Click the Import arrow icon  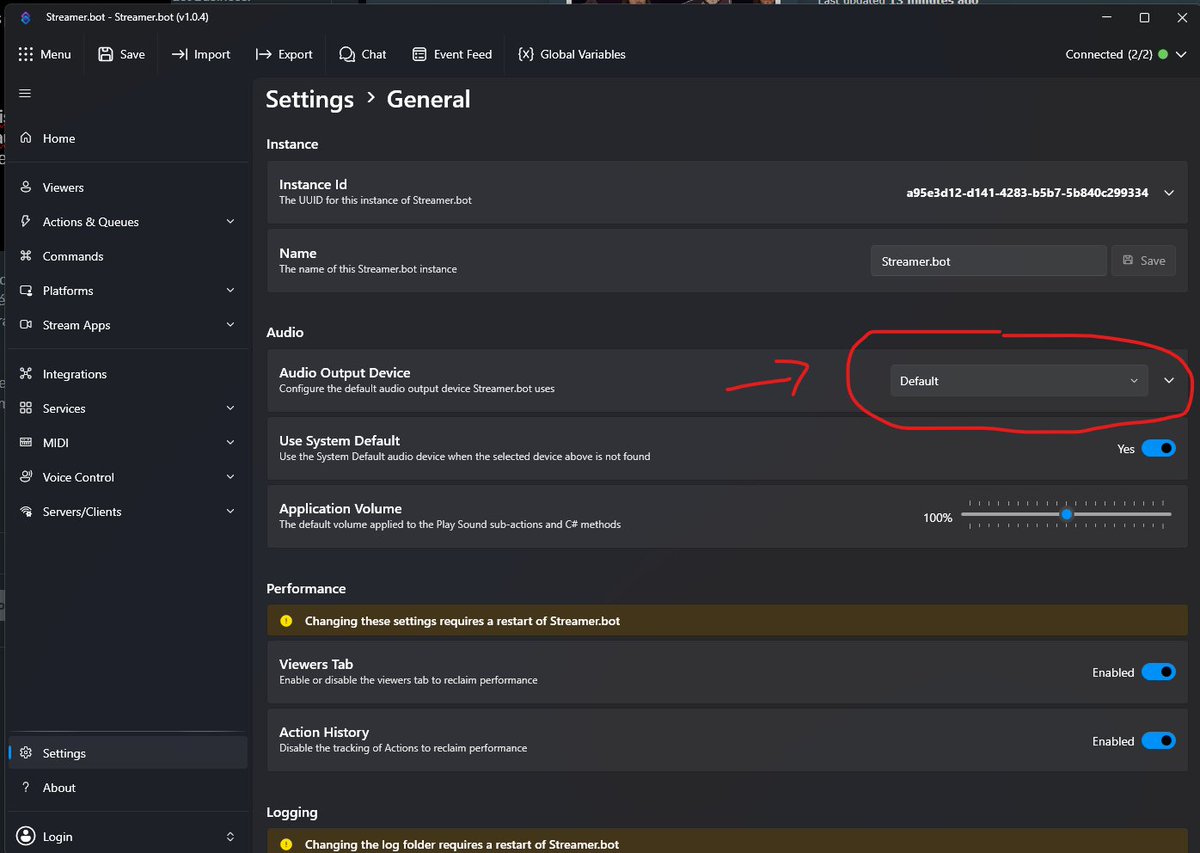180,54
